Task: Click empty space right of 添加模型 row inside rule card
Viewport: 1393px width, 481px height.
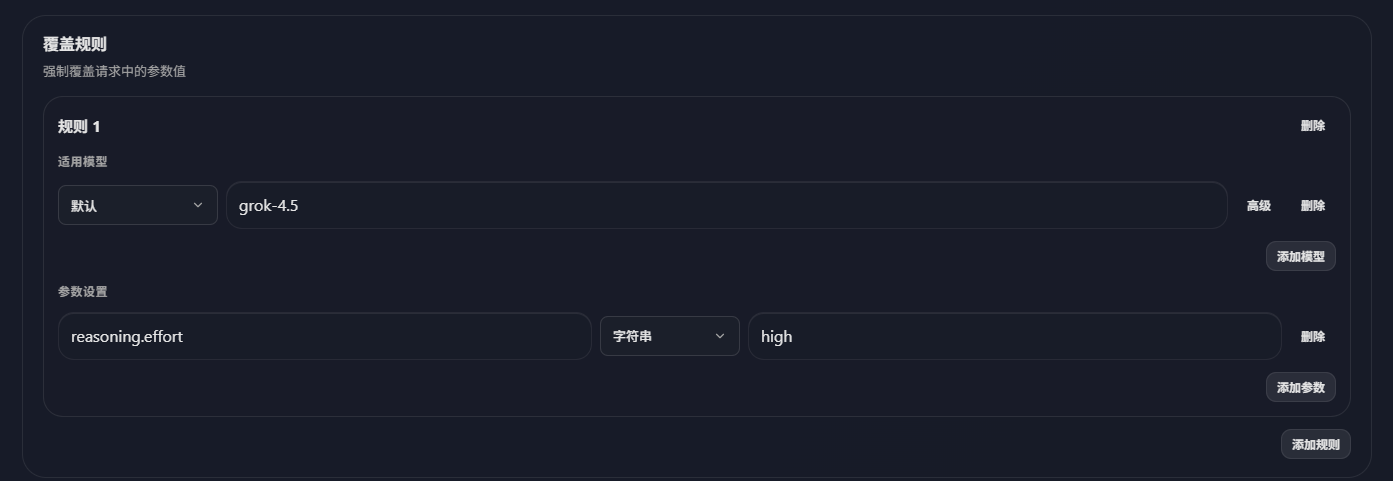Action: [x=1343, y=256]
